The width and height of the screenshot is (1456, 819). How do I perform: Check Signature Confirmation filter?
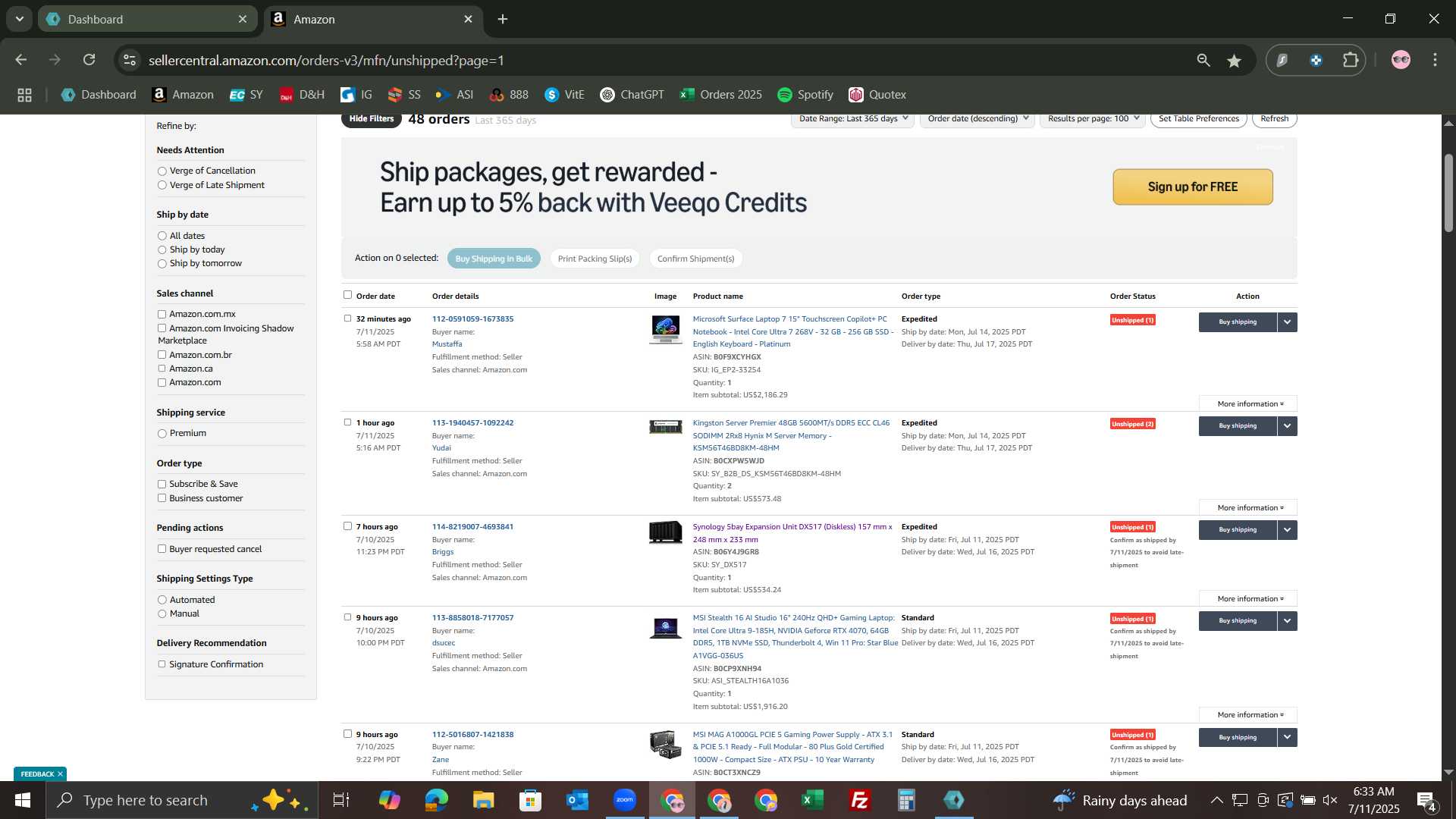coord(162,664)
